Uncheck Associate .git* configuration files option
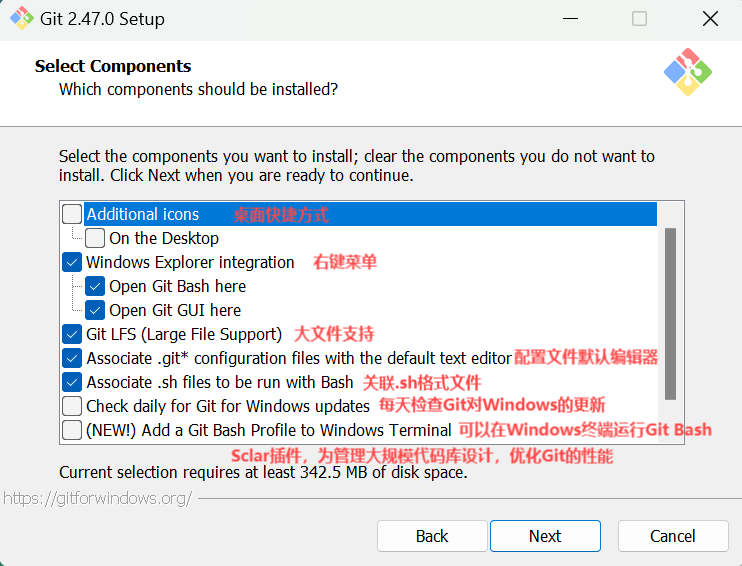 [72, 358]
